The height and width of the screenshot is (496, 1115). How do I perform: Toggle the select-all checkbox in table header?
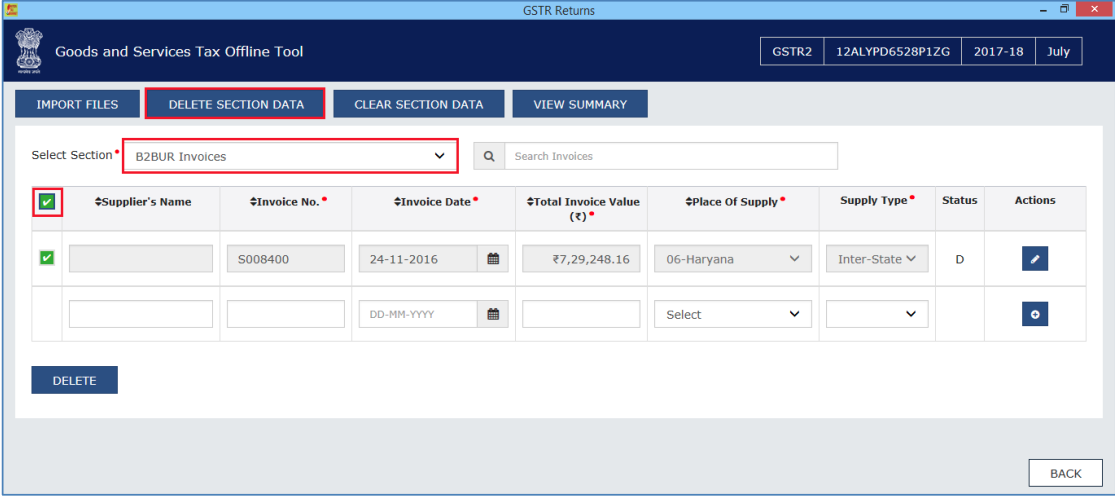click(x=47, y=203)
